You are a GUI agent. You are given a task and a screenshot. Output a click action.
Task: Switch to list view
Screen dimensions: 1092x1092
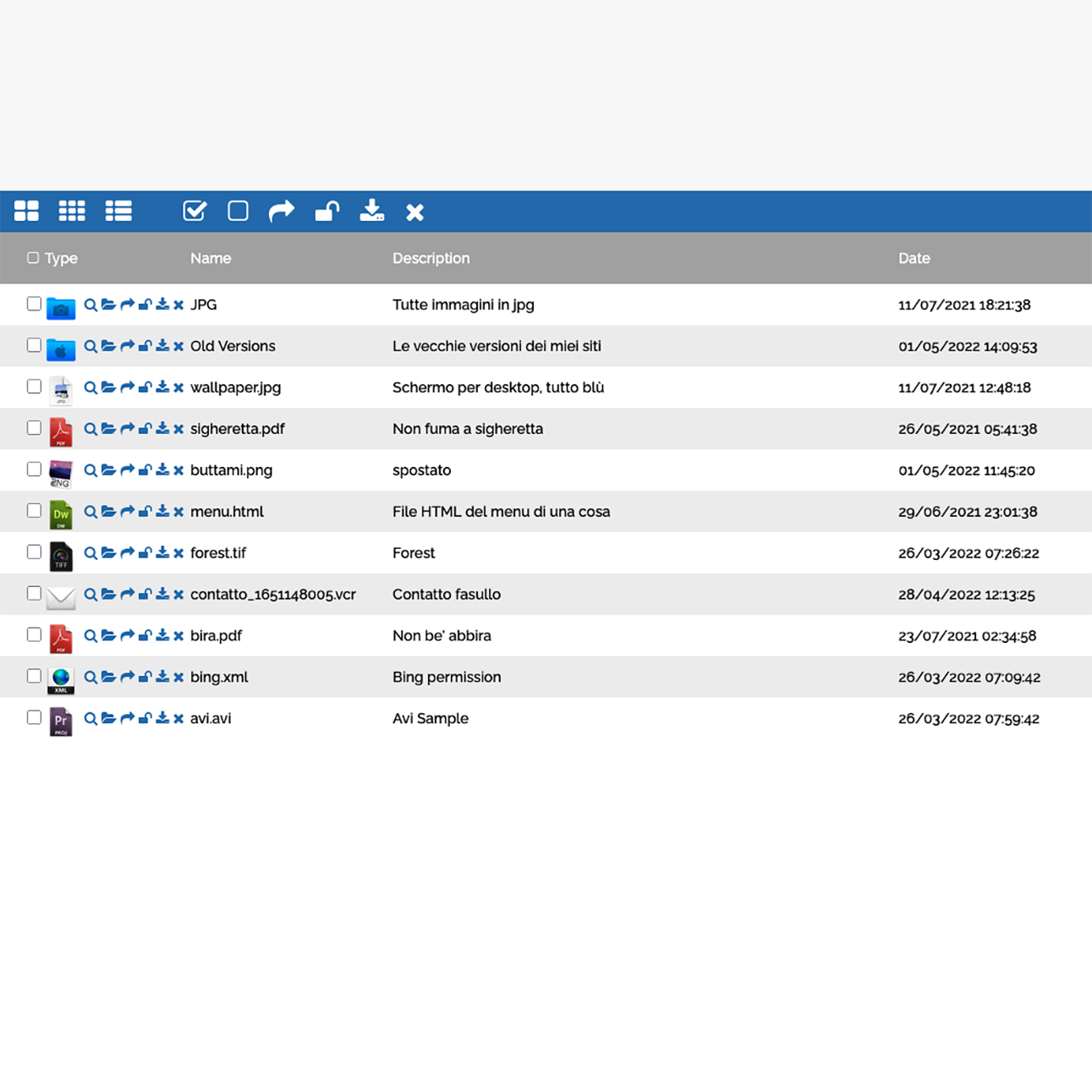[x=118, y=211]
